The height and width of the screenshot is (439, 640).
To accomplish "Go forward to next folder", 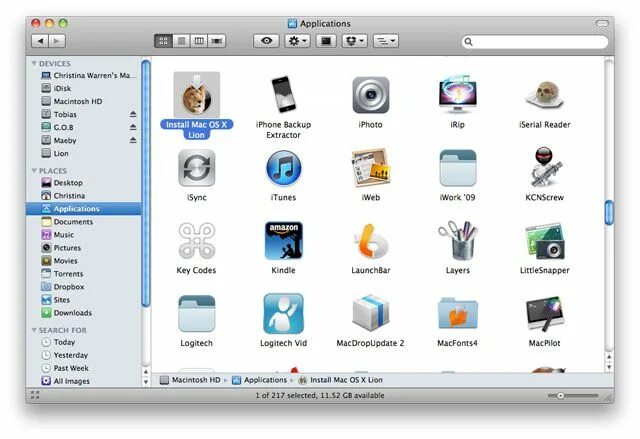I will click(x=57, y=41).
